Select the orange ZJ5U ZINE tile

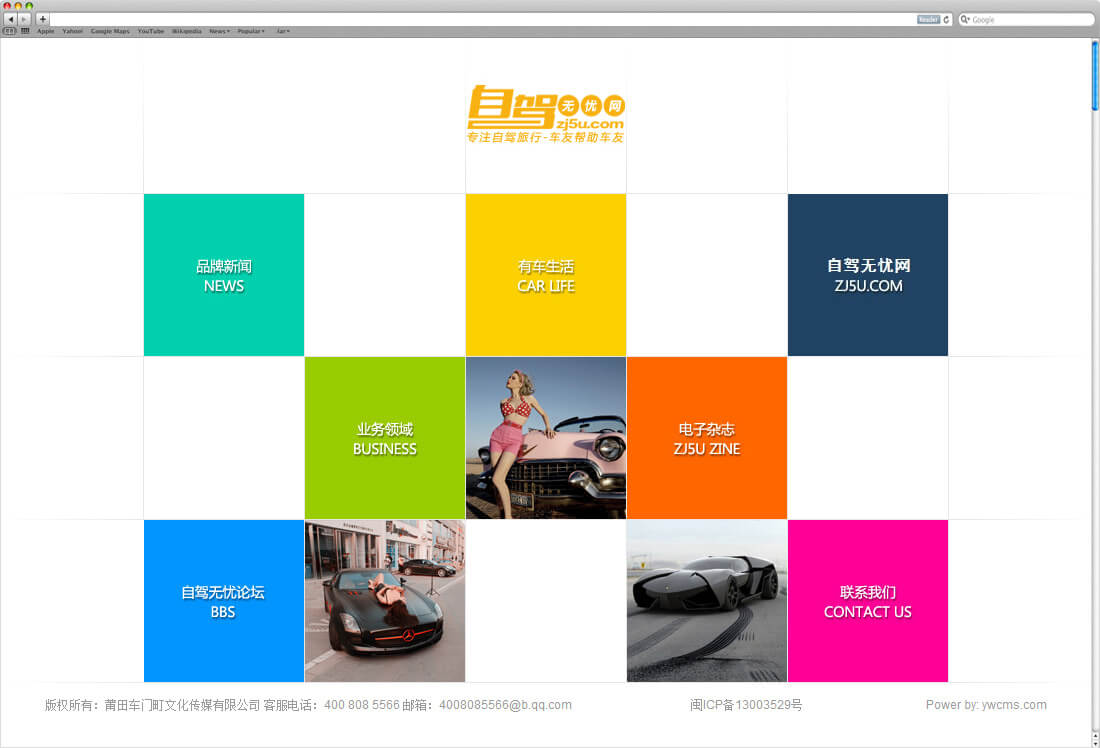click(x=707, y=438)
